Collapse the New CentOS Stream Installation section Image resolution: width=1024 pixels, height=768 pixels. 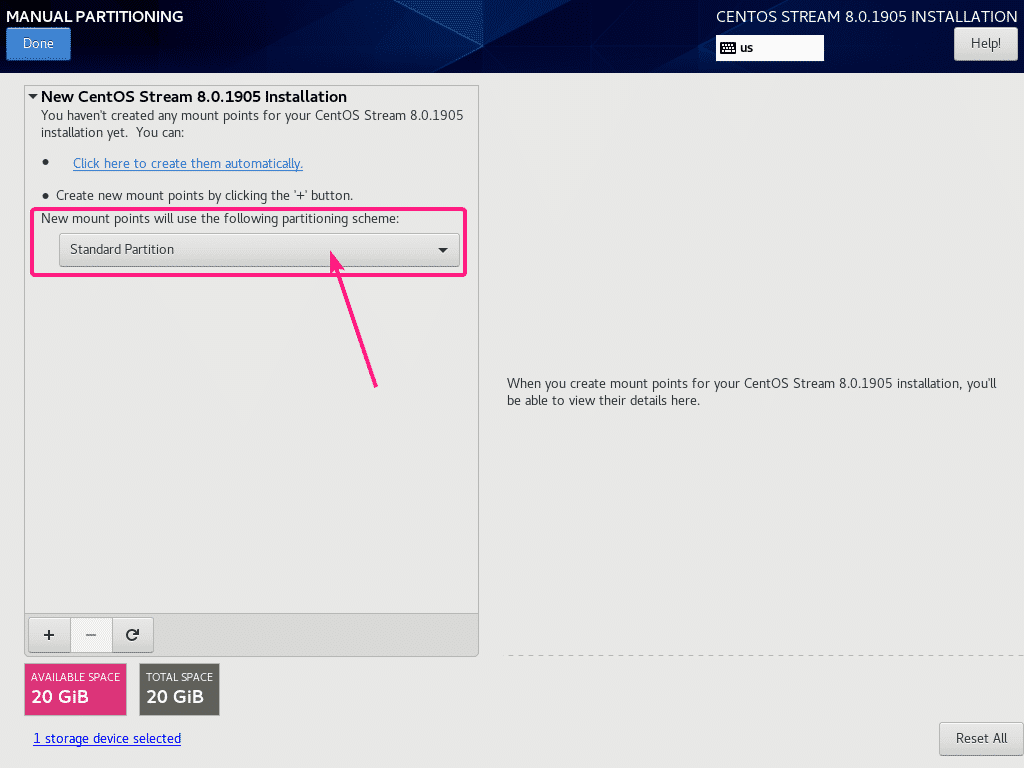click(33, 97)
